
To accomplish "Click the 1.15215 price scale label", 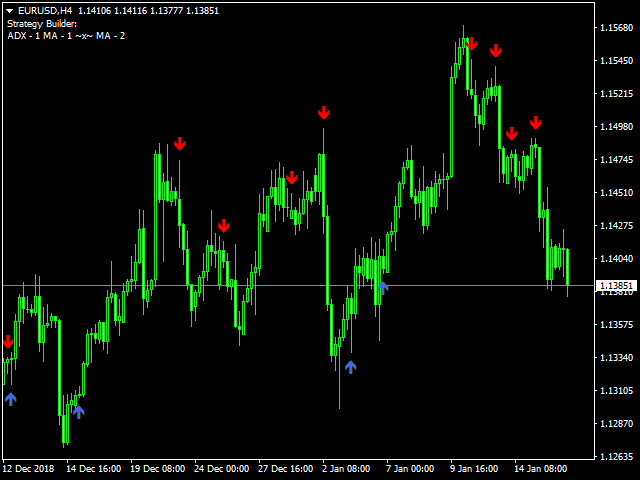I will point(616,93).
